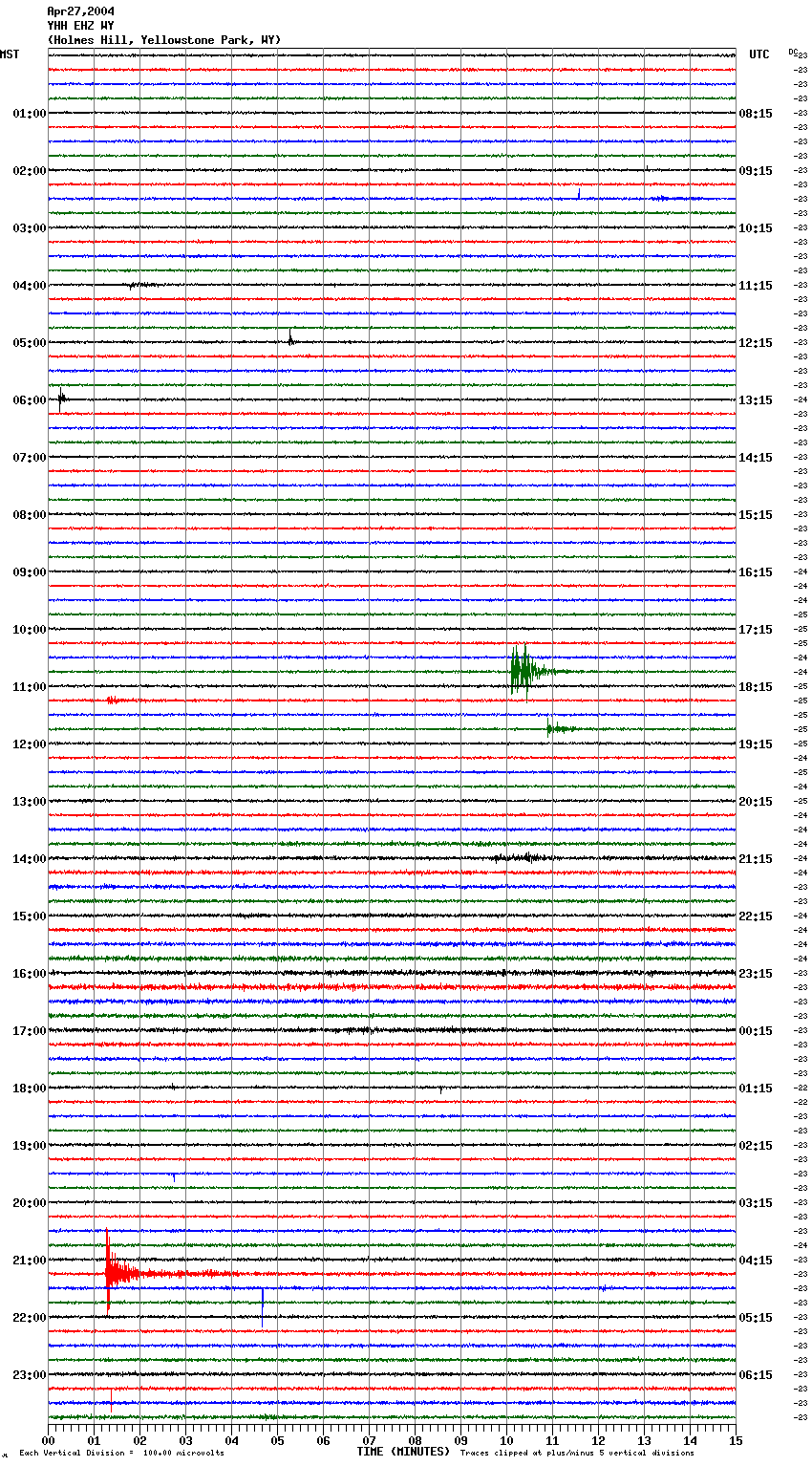Click the 03:15 UTC time label
This screenshot has height=1466, width=812.
coord(756,1203)
